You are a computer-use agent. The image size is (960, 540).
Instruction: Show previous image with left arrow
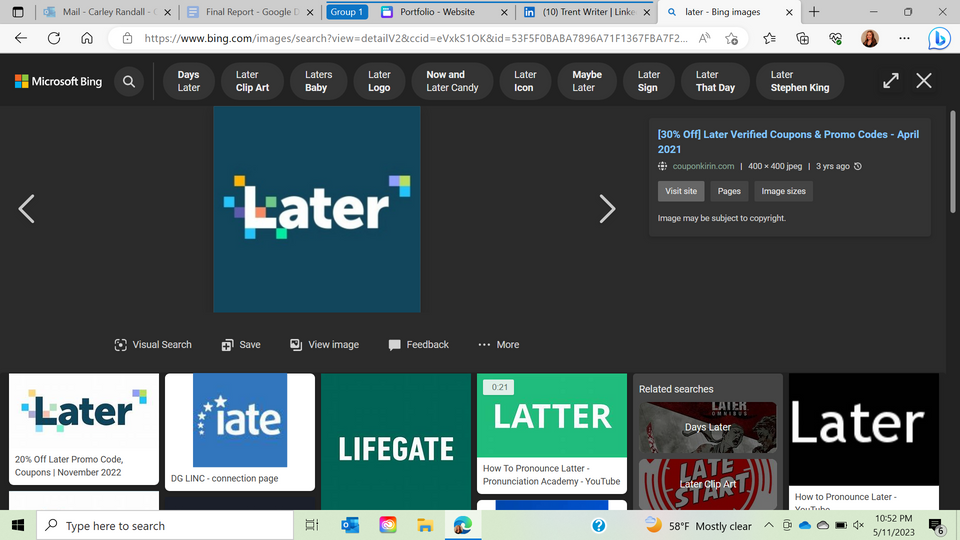coord(26,209)
